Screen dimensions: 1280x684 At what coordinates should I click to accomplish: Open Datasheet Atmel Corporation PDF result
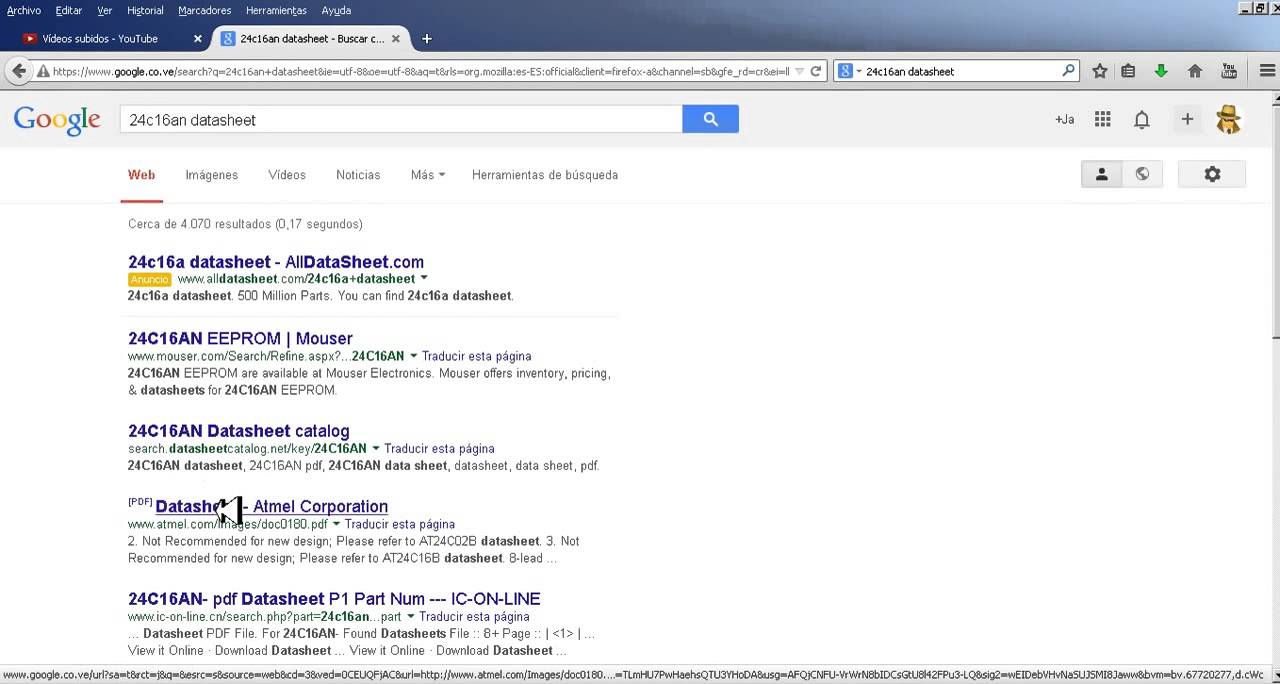tap(271, 506)
